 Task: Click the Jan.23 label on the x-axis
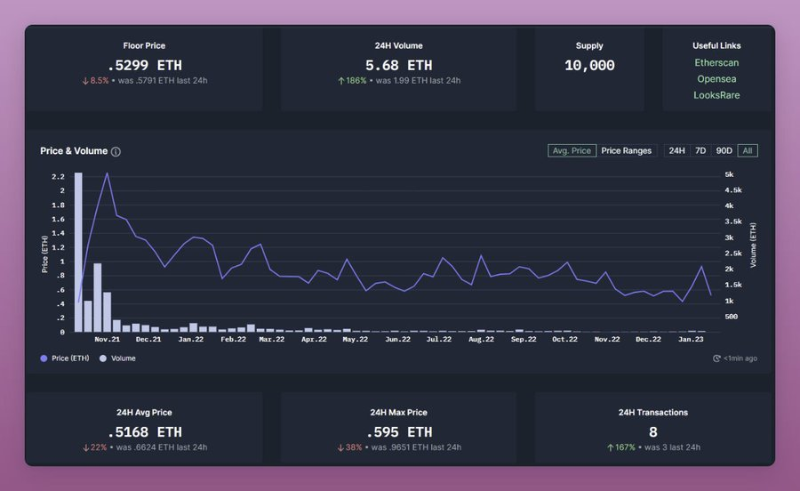click(691, 339)
